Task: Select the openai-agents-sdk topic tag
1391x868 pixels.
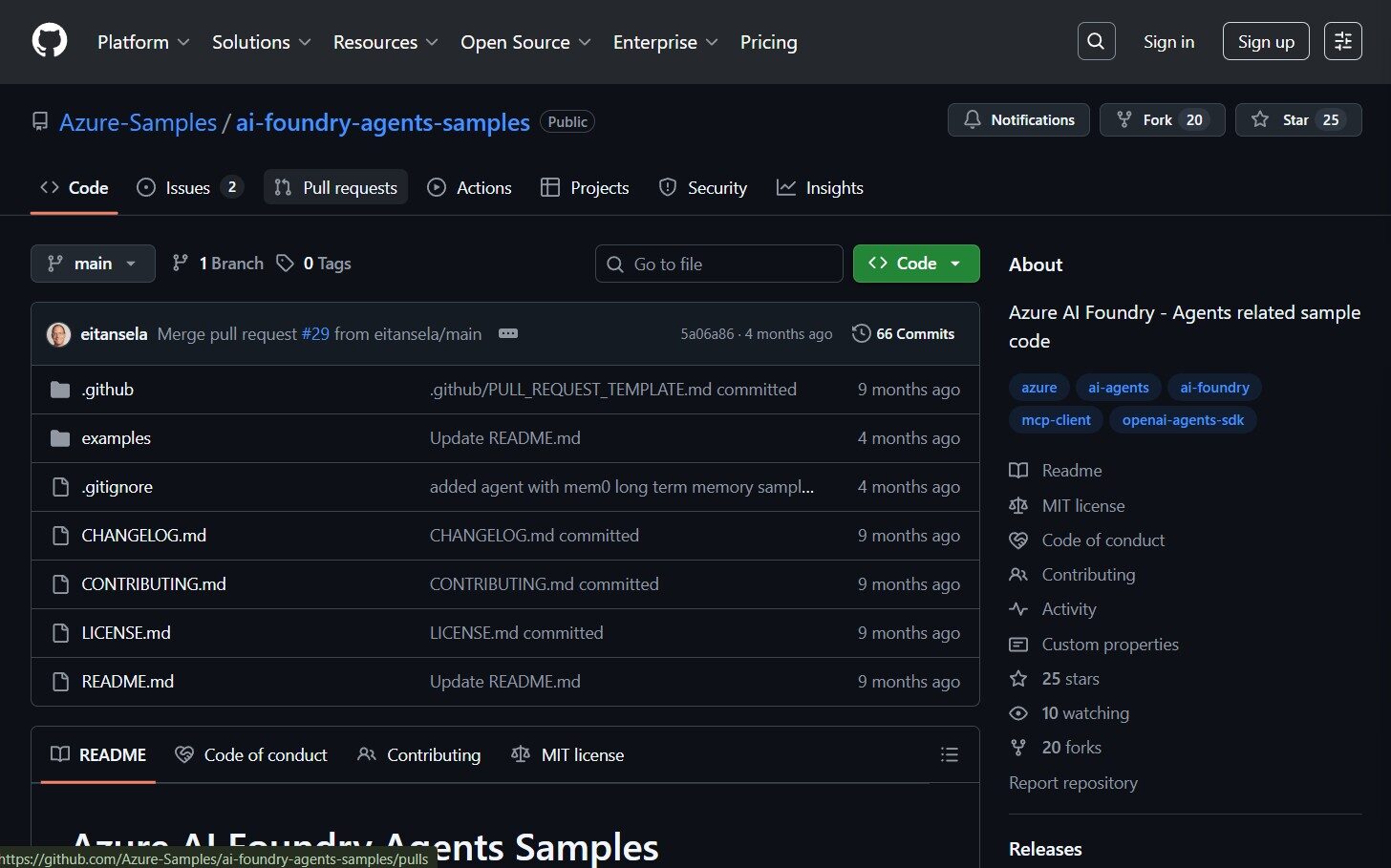Action: [1183, 420]
